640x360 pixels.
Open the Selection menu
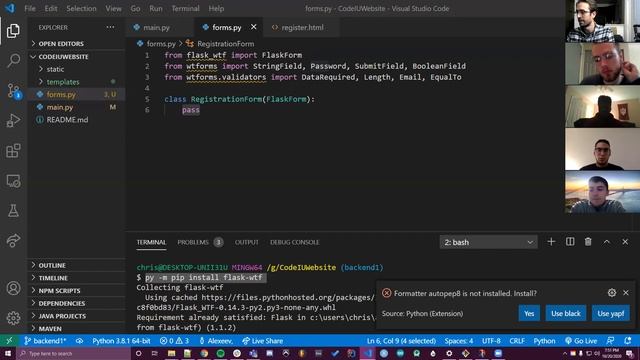click(81, 8)
